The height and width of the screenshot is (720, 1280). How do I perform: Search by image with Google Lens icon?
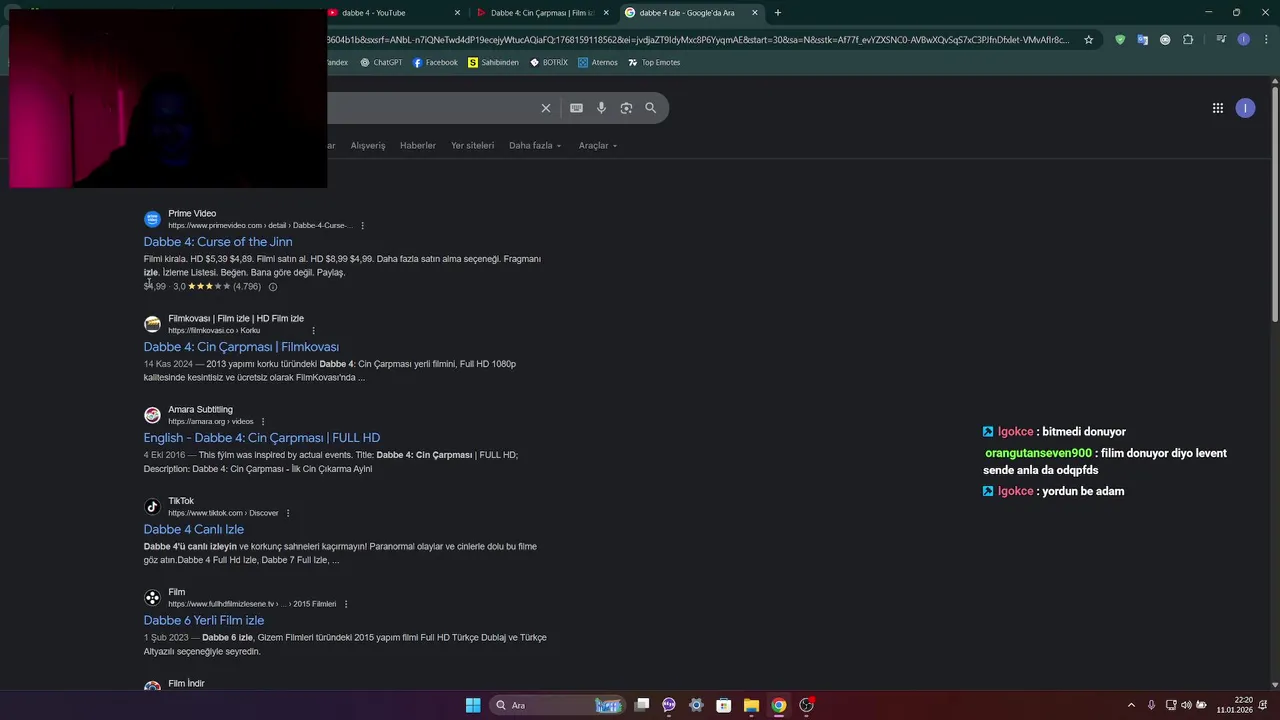tap(626, 108)
